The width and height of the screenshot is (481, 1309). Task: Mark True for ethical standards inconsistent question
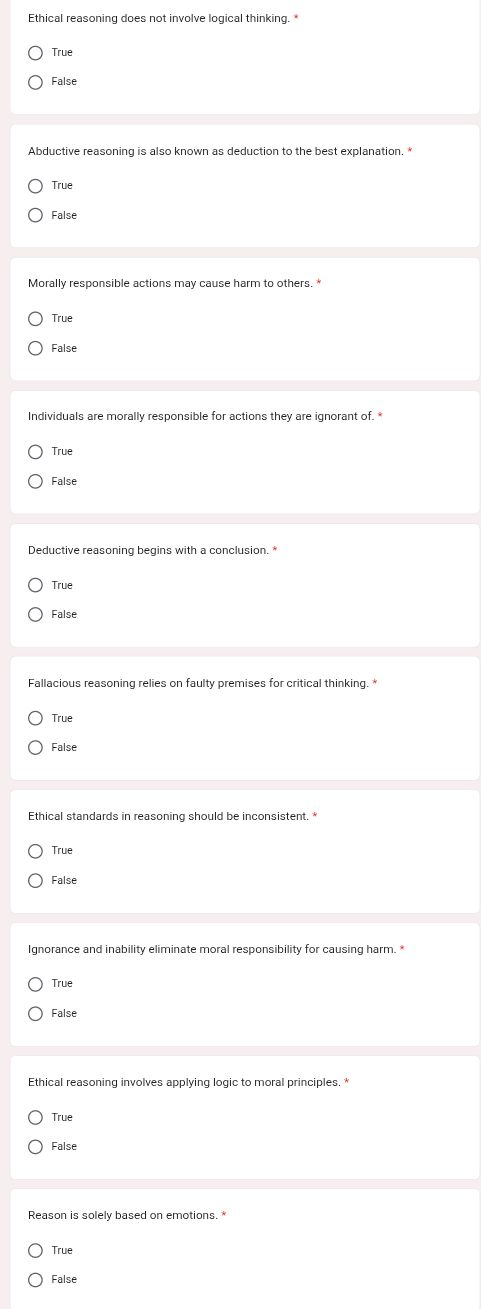[35, 851]
